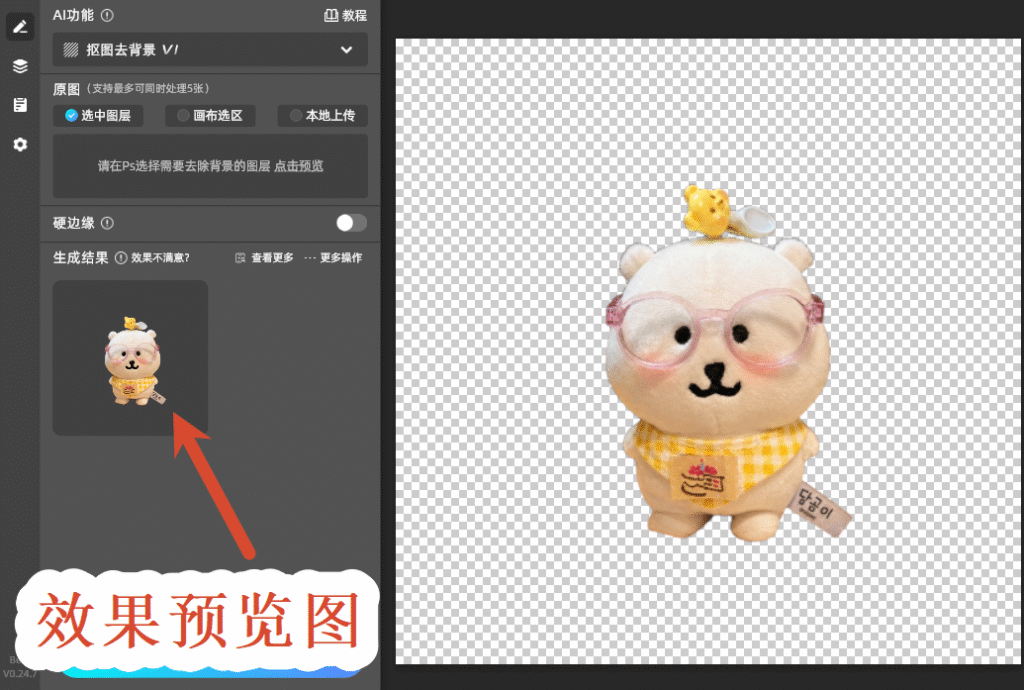The width and height of the screenshot is (1024, 690).
Task: Click the info icon beside 硬边缘
Action: (x=108, y=223)
